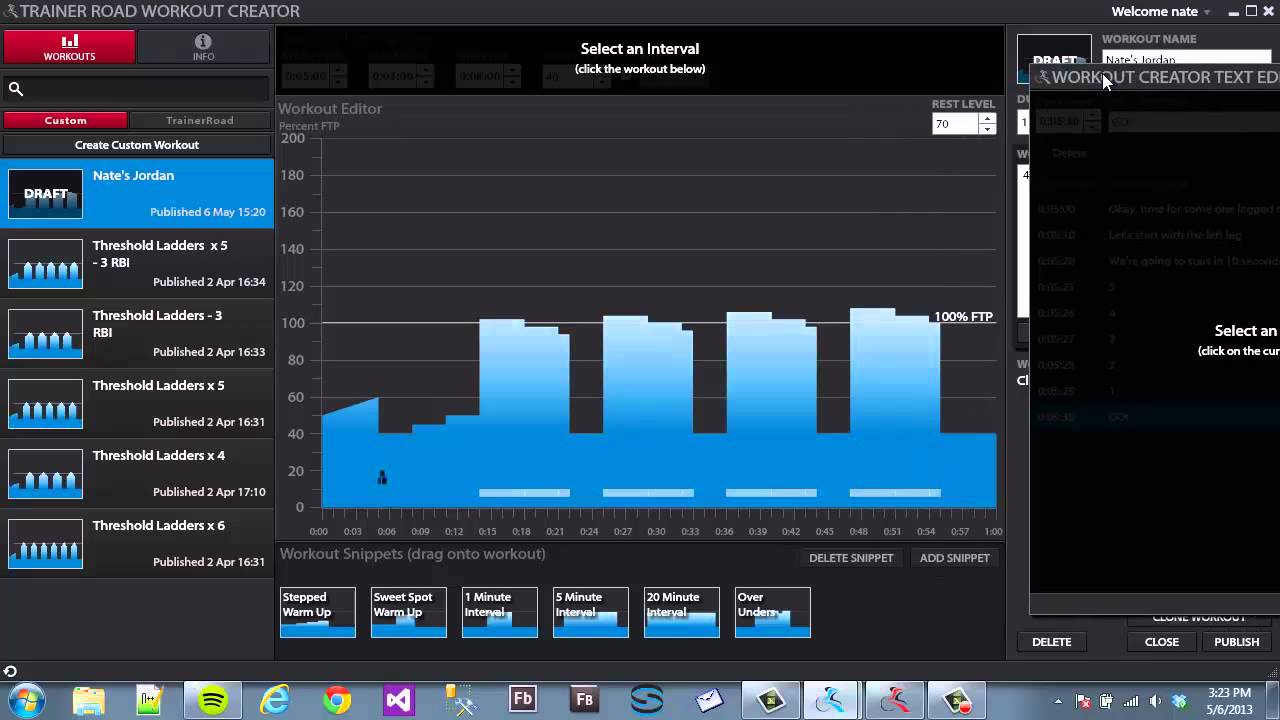Click the PUBLISH button

click(x=1237, y=642)
